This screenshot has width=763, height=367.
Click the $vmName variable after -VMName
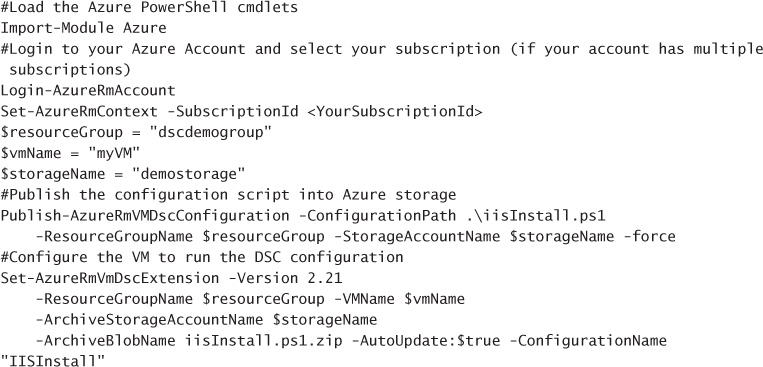(x=434, y=299)
